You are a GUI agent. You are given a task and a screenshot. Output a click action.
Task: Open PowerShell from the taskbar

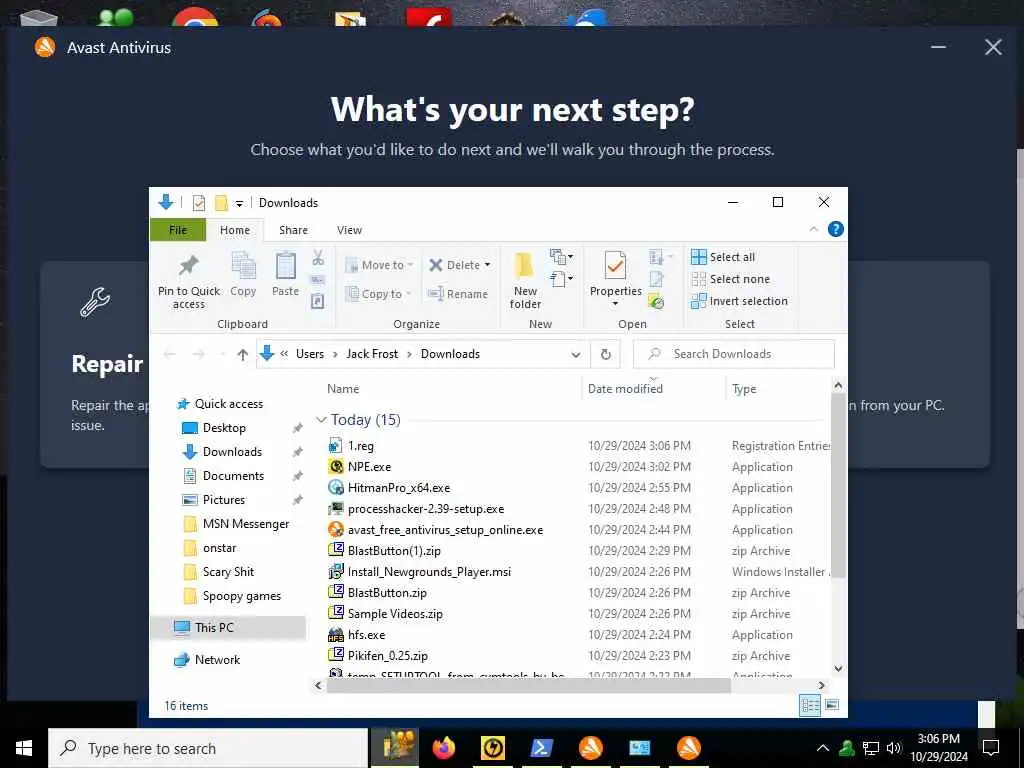coord(541,748)
